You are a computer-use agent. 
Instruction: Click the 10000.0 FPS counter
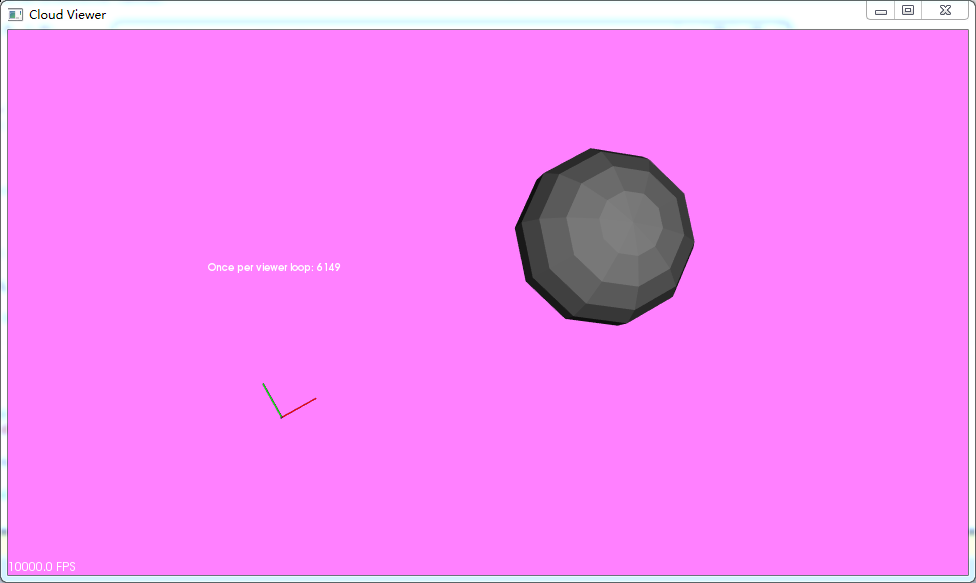point(42,567)
